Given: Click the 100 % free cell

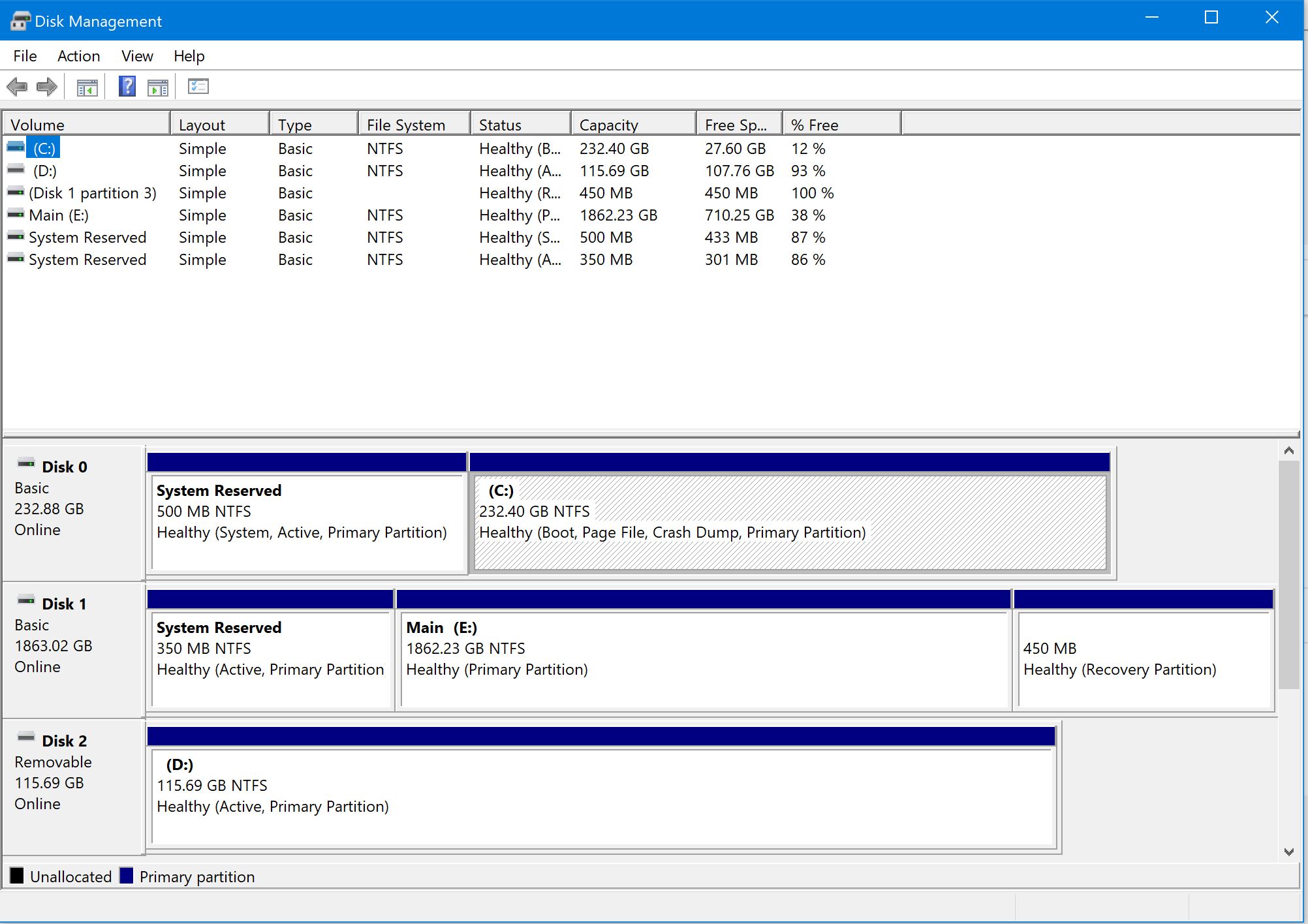Looking at the screenshot, I should click(x=813, y=193).
